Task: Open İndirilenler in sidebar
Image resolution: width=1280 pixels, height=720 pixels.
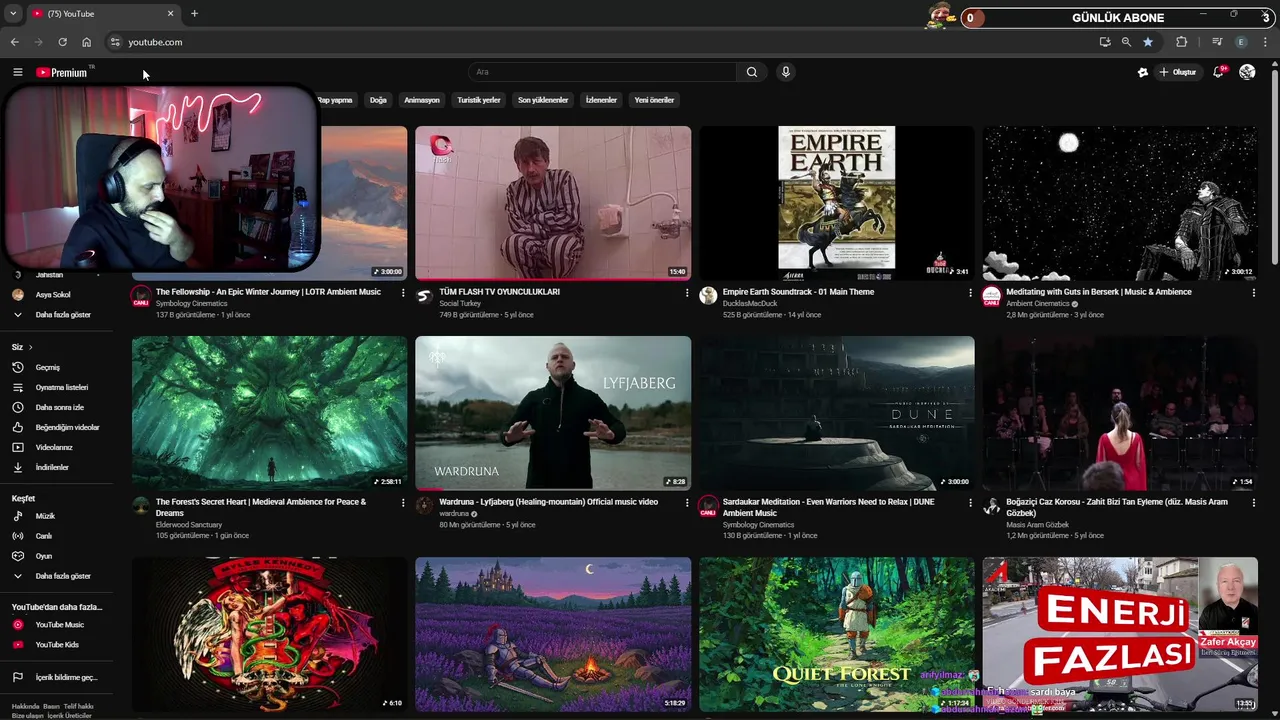Action: coord(56,467)
